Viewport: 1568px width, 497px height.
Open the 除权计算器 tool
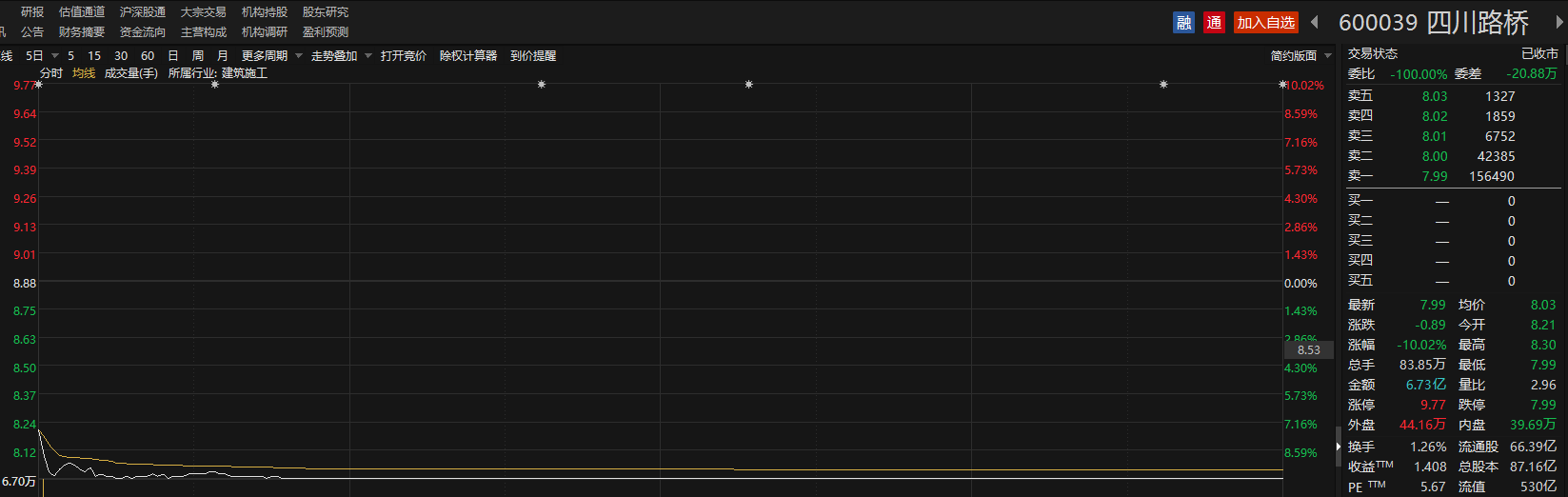click(468, 56)
